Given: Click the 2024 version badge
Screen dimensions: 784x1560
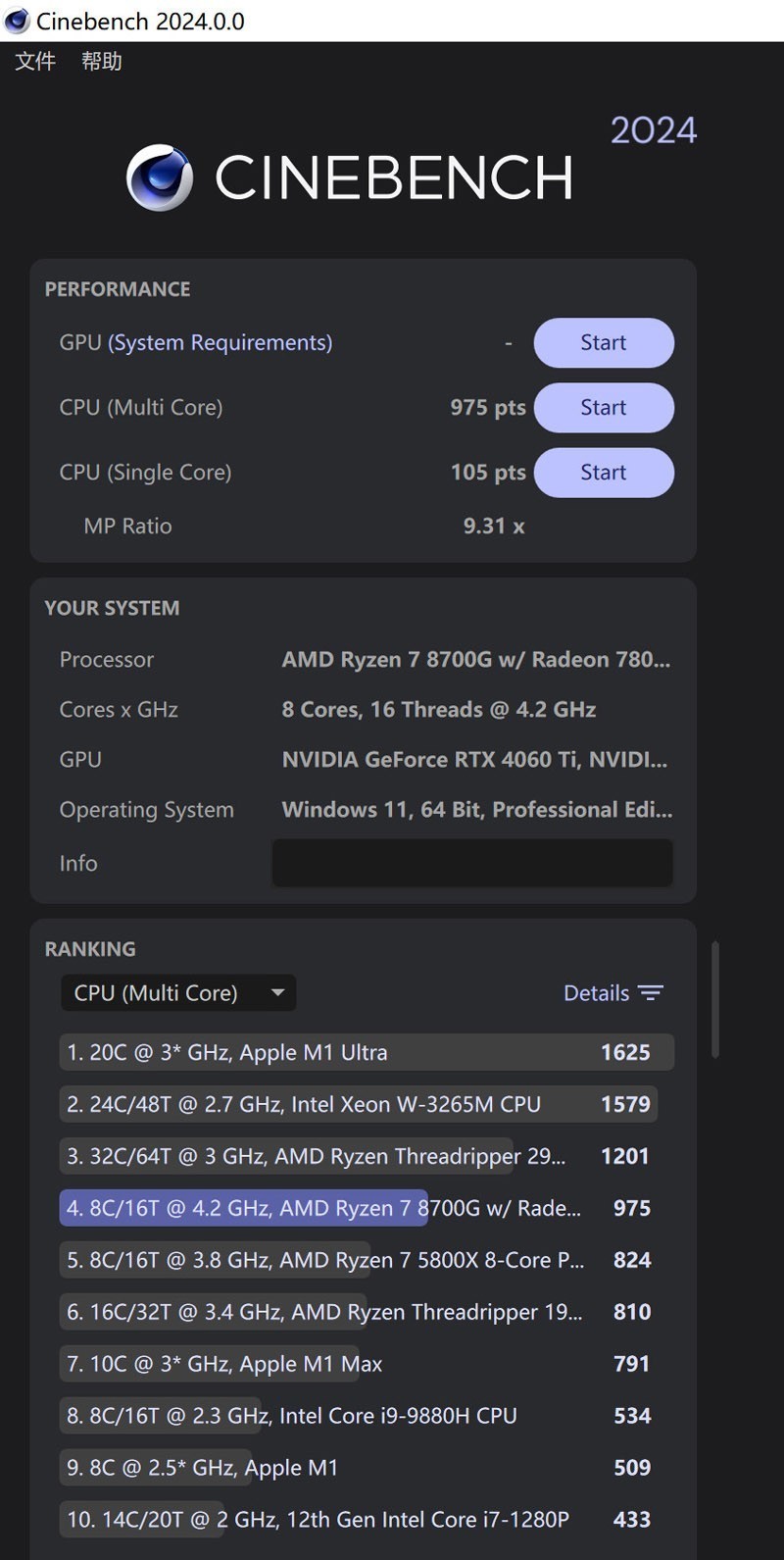Looking at the screenshot, I should pyautogui.click(x=653, y=128).
